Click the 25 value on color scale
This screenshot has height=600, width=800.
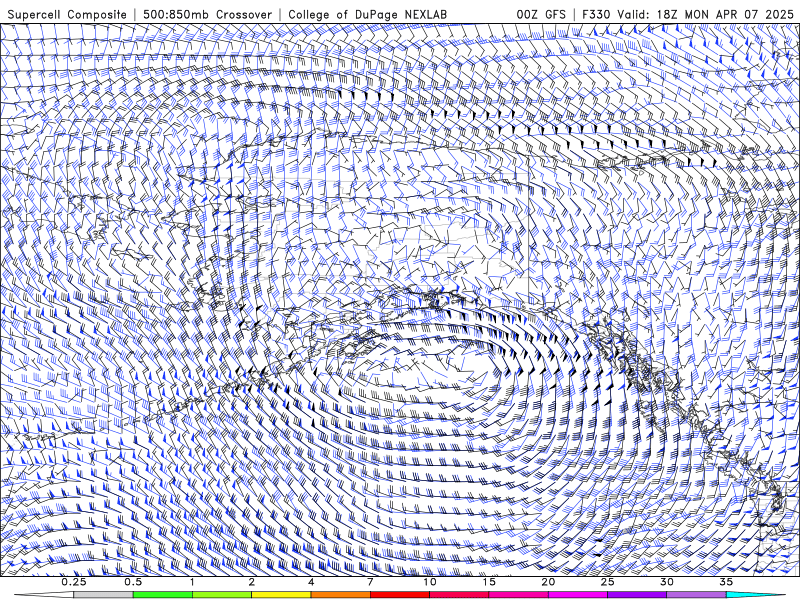point(607,582)
